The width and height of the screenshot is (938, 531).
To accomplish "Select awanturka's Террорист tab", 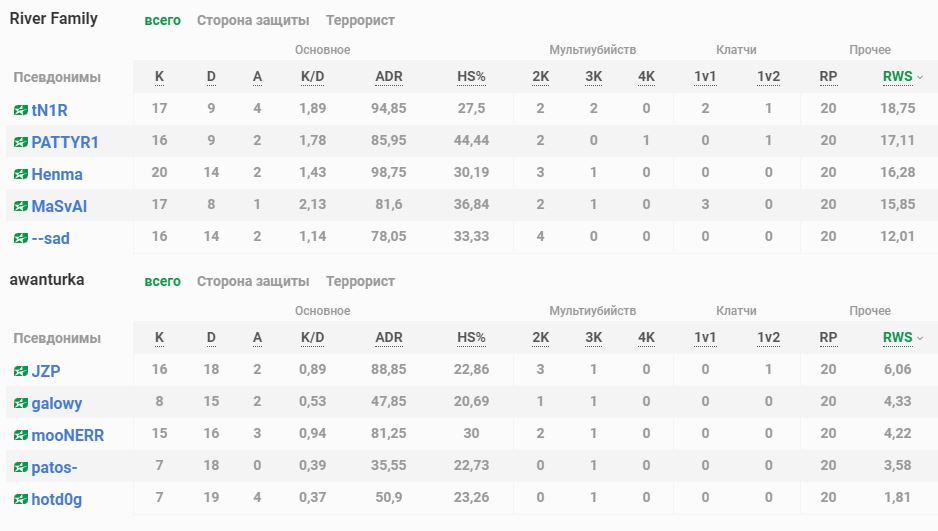I will 360,281.
